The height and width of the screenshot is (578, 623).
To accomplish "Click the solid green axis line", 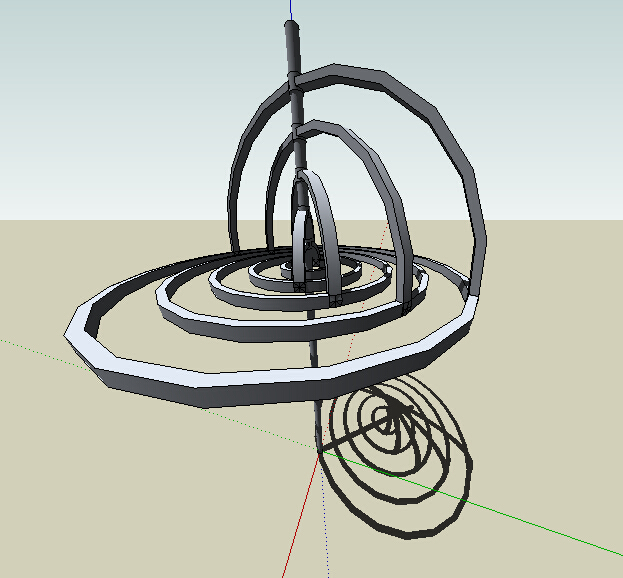I will (473, 503).
